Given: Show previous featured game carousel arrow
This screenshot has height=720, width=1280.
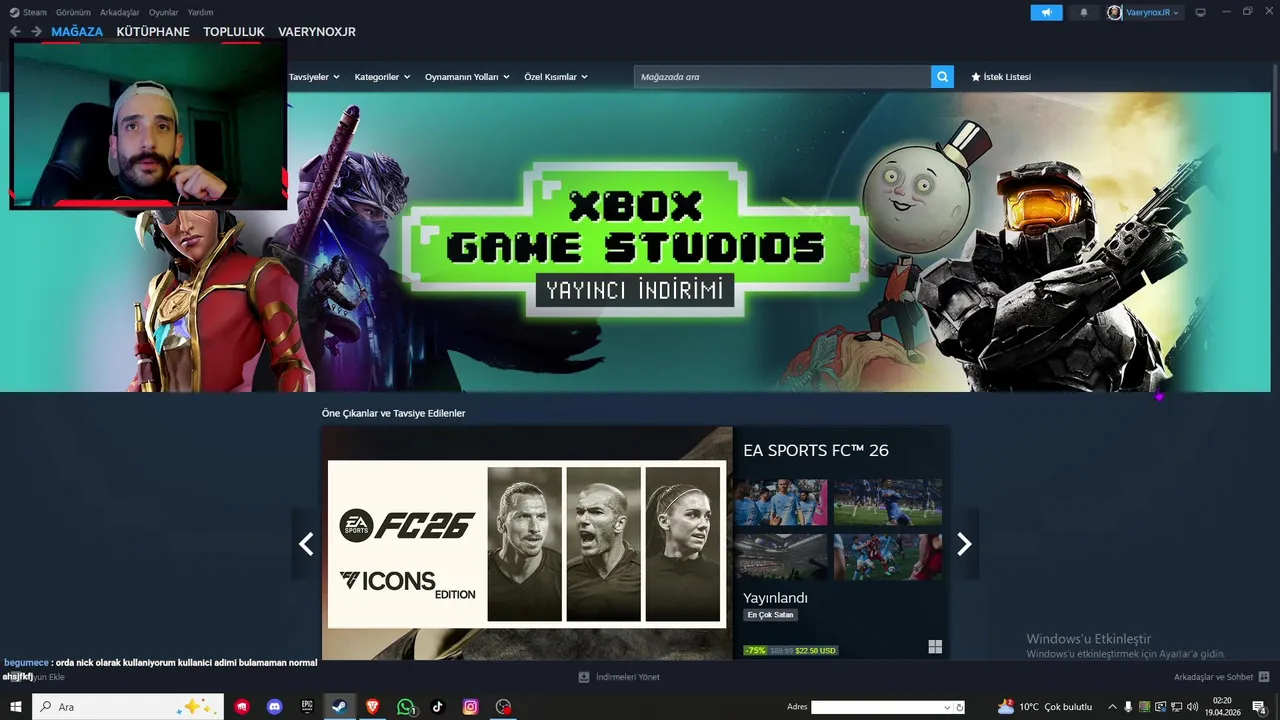Looking at the screenshot, I should pos(306,544).
